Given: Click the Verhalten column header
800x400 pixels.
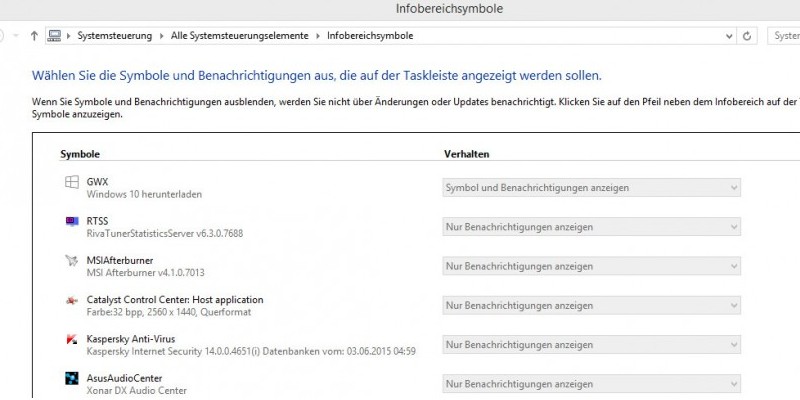Looking at the screenshot, I should coord(467,154).
